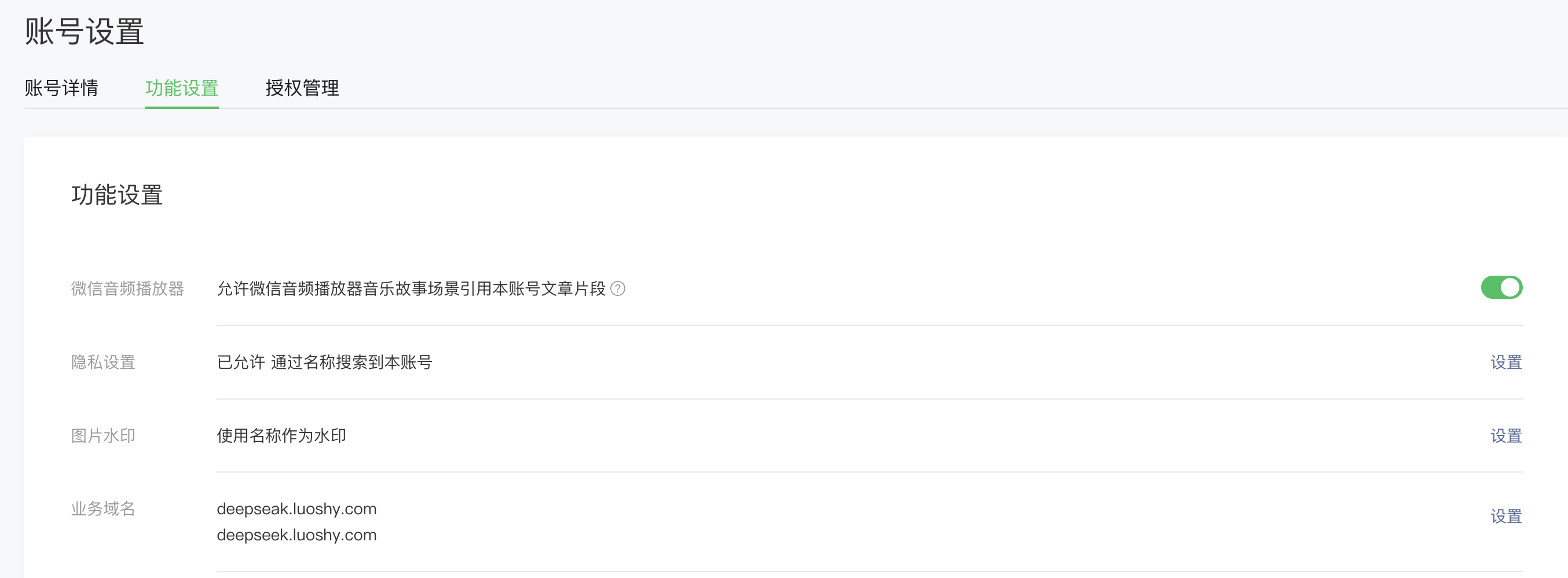Open the help tooltip beside 允许微信音频播放器 text
The width and height of the screenshot is (1568, 578).
click(617, 288)
